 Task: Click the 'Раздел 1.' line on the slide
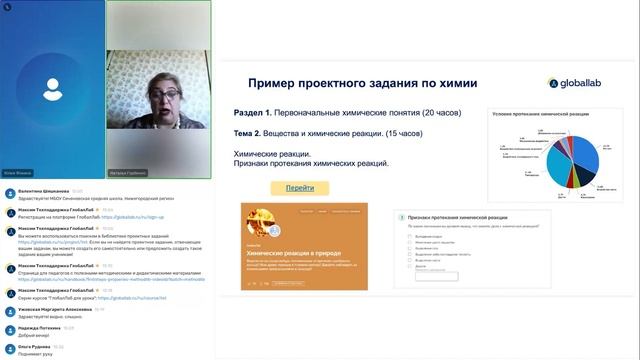(x=347, y=113)
